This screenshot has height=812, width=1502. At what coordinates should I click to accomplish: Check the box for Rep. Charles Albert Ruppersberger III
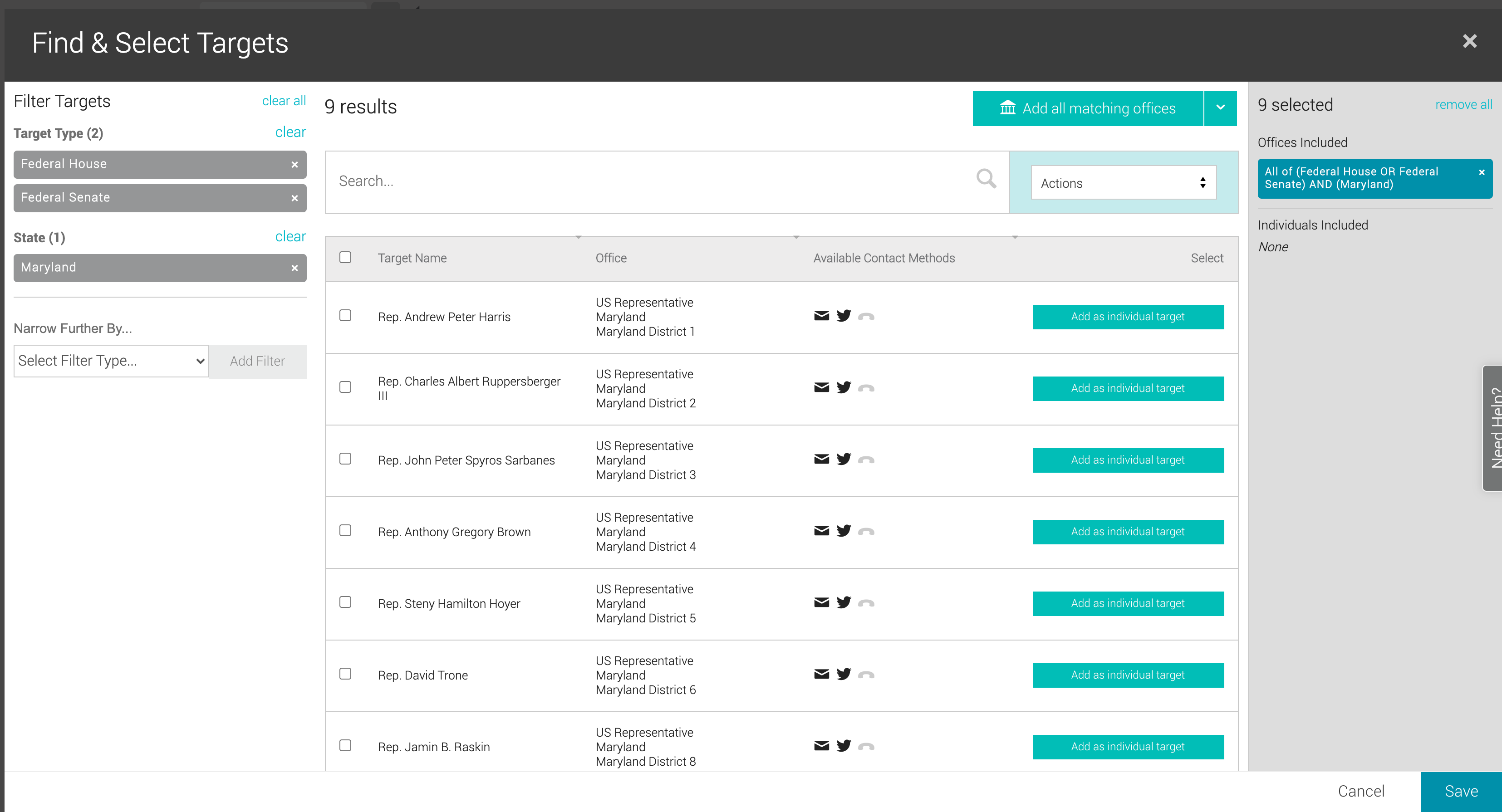point(345,387)
